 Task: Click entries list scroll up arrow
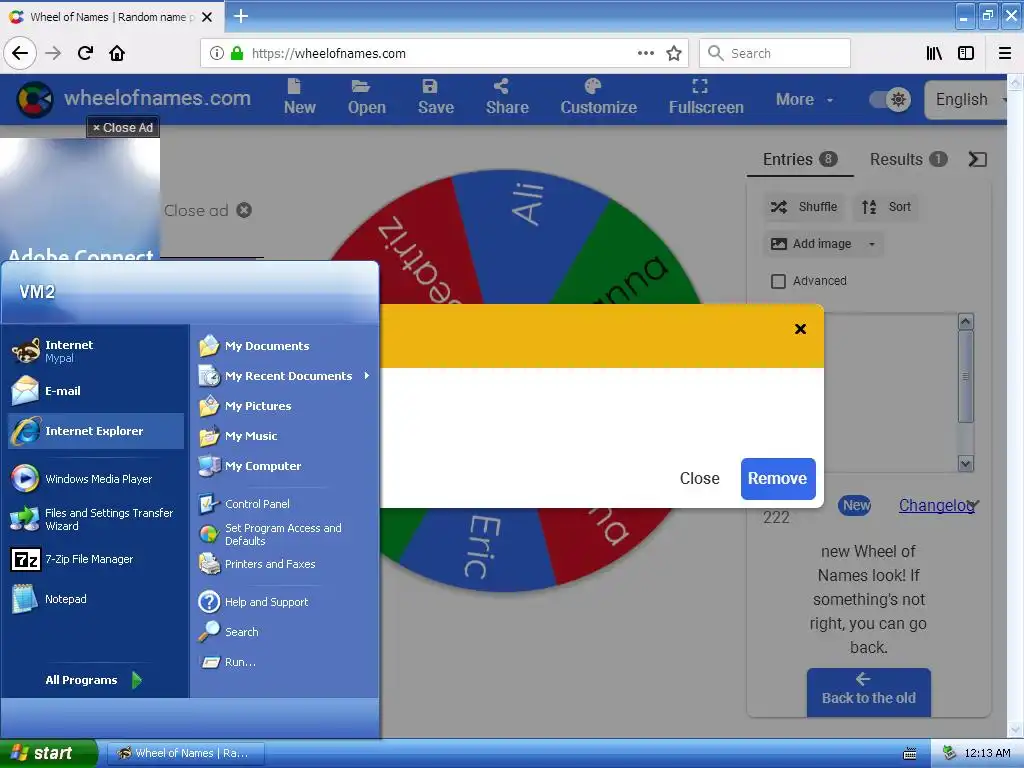[965, 321]
